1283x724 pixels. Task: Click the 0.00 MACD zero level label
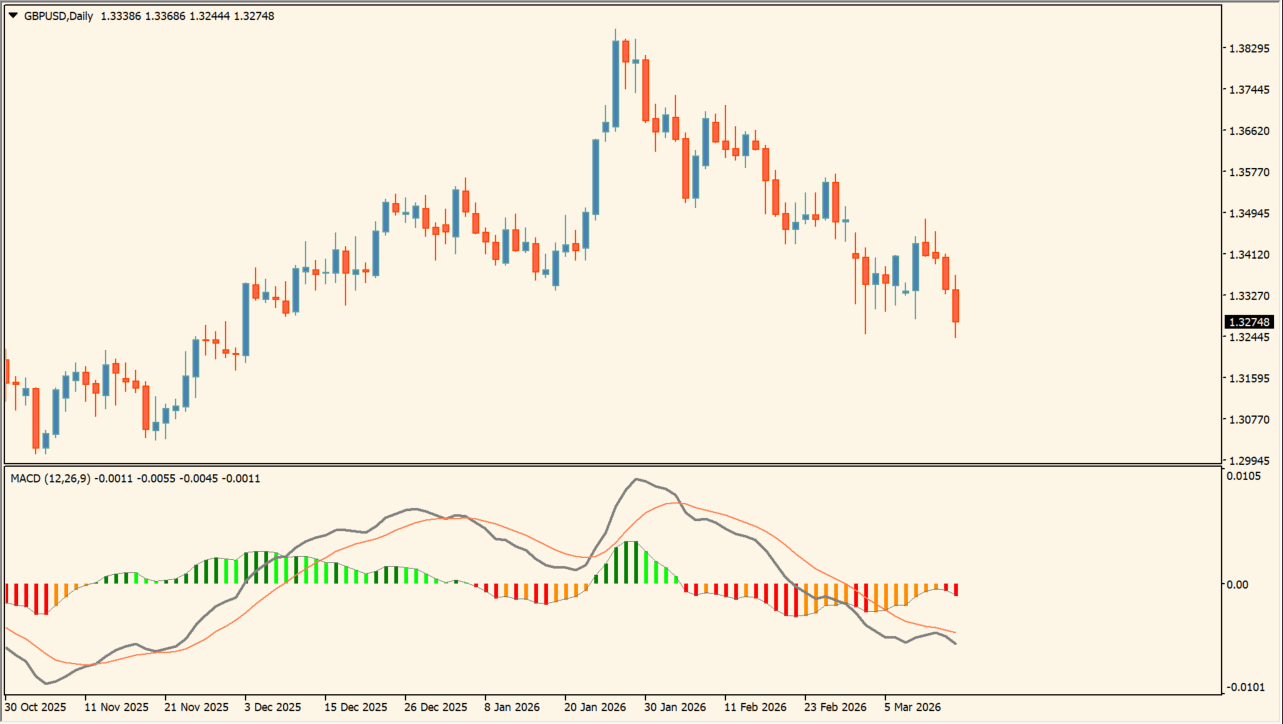1238,584
